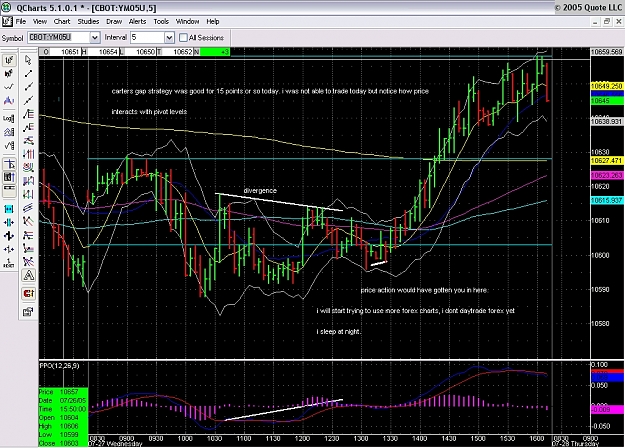625x448 pixels.
Task: Click the cyan 10615.937 price label
Action: [x=607, y=200]
